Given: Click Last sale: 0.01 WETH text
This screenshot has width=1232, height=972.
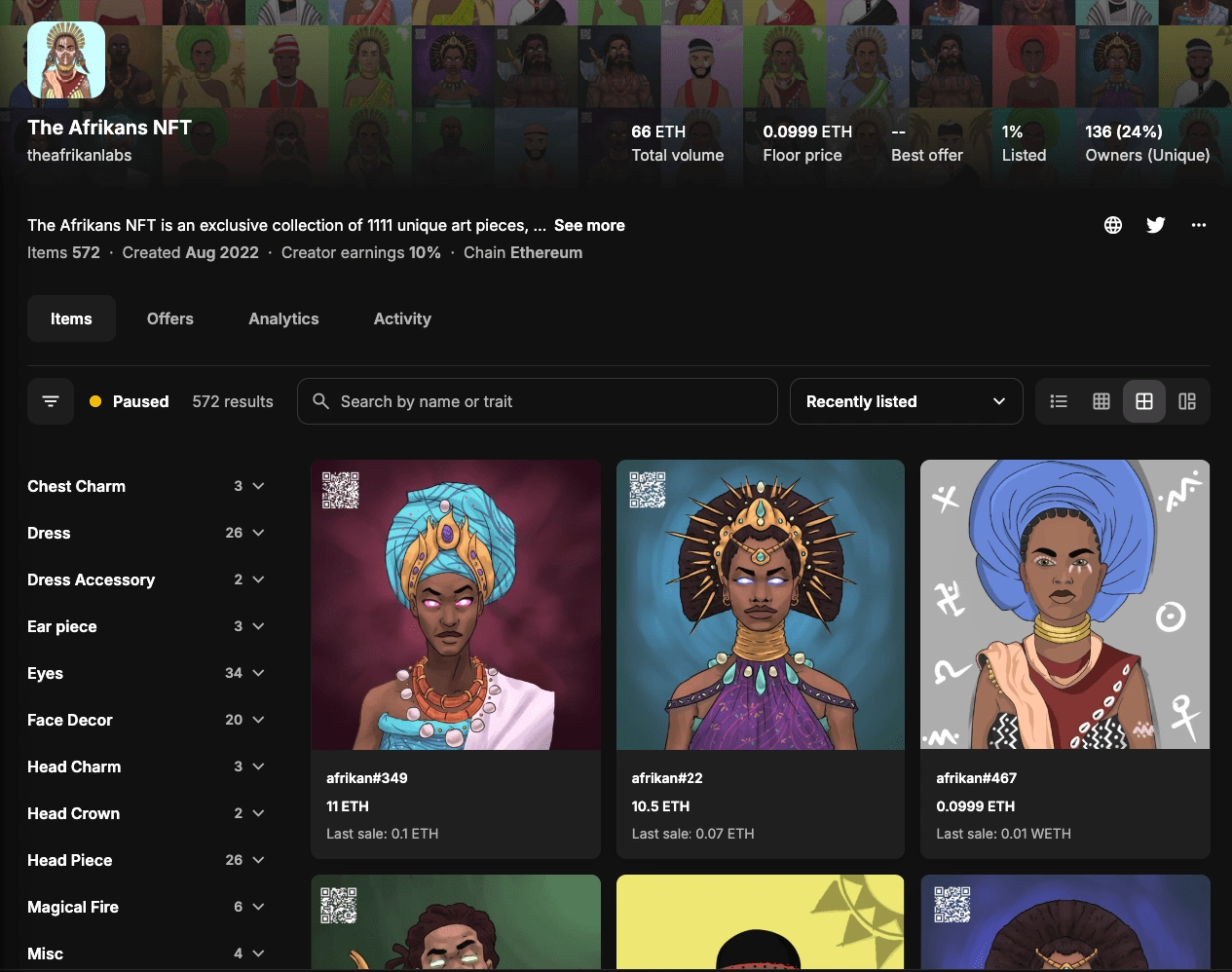Looking at the screenshot, I should [1003, 834].
